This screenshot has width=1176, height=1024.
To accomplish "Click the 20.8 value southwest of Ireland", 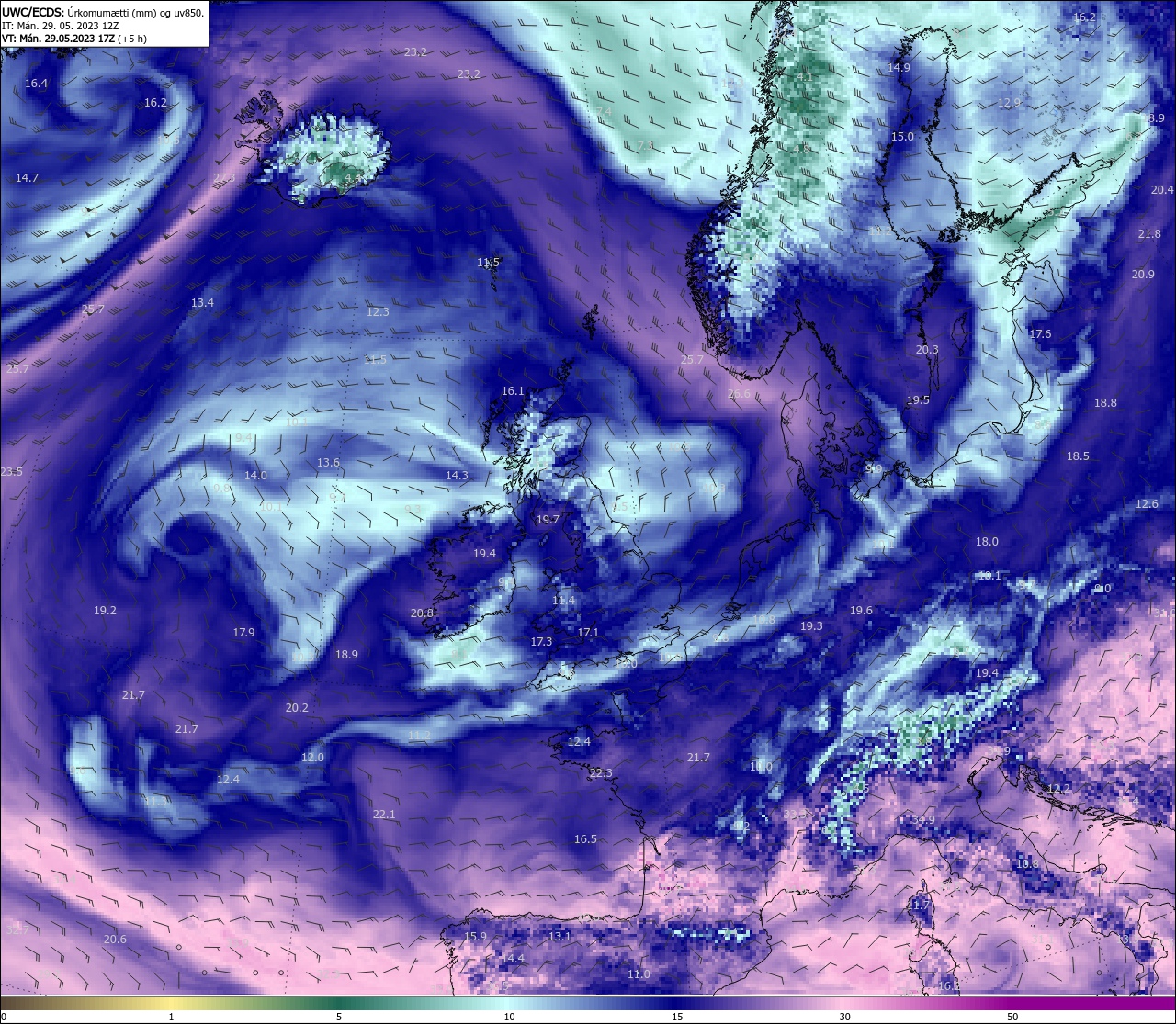I will [422, 613].
